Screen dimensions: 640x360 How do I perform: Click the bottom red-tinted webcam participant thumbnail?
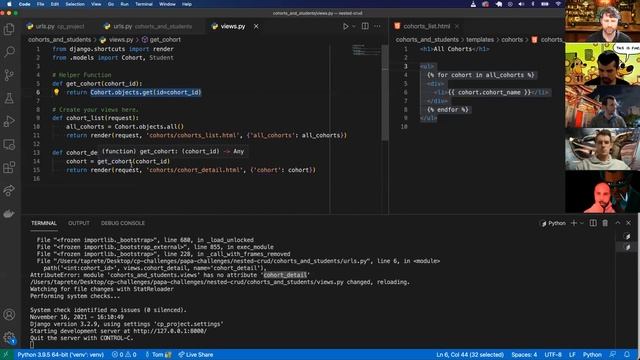click(x=602, y=192)
